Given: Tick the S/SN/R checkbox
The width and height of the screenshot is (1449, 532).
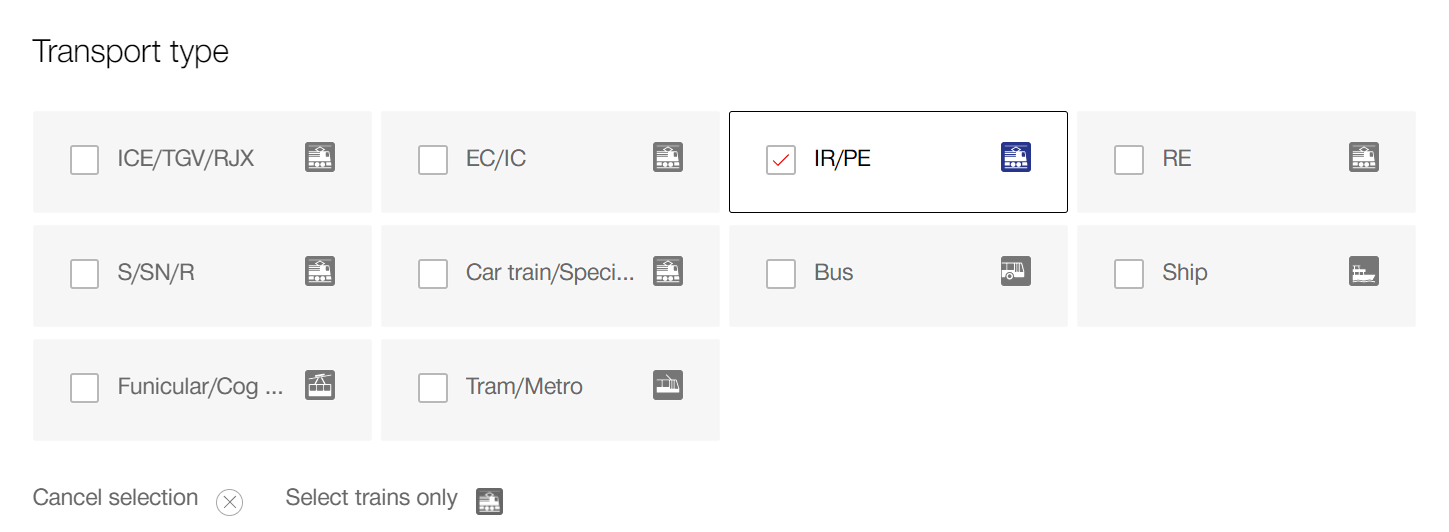Looking at the screenshot, I should (85, 274).
